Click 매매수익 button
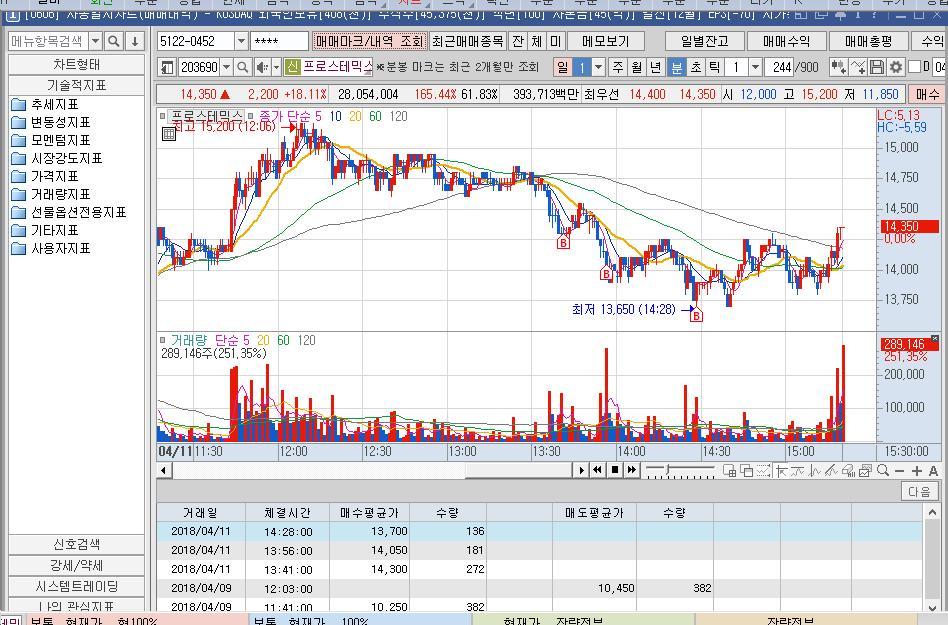948x625 pixels. (786, 41)
